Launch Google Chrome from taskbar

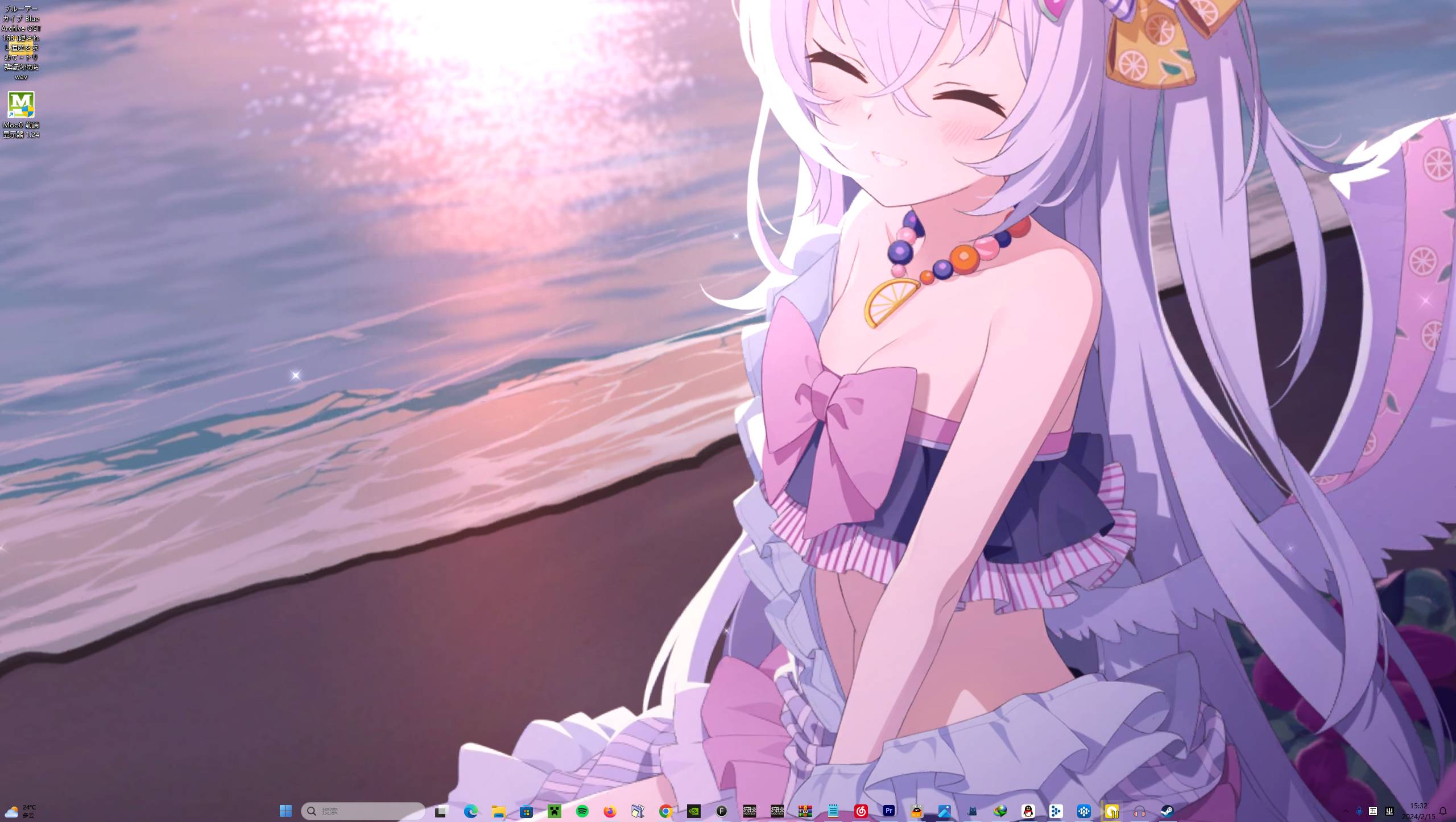pyautogui.click(x=665, y=811)
